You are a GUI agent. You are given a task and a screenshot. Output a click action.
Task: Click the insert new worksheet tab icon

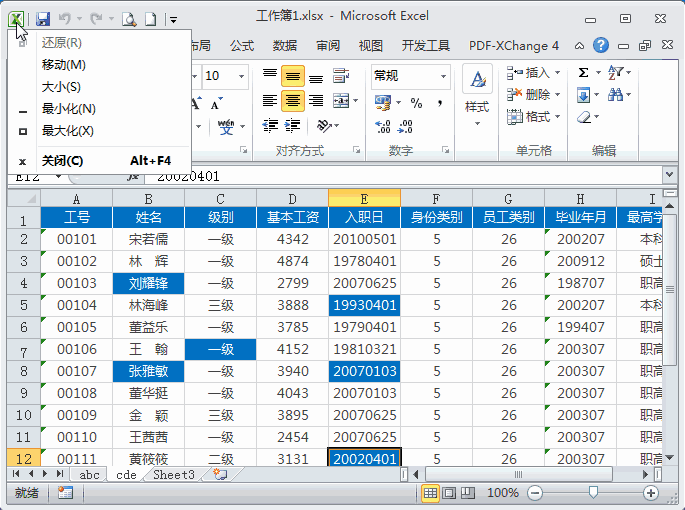tap(219, 475)
